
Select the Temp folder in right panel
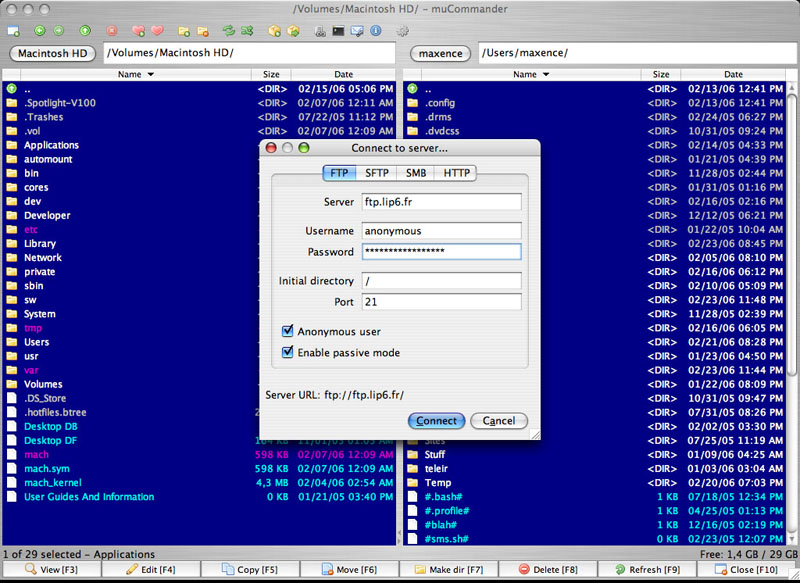tap(594, 483)
